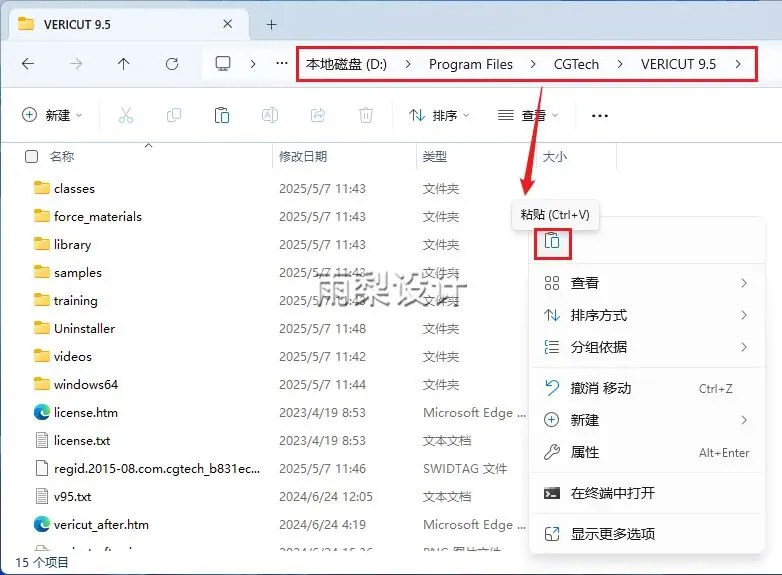Viewport: 782px width, 575px height.
Task: Expand chevron next to This PC icon
Action: (253, 64)
